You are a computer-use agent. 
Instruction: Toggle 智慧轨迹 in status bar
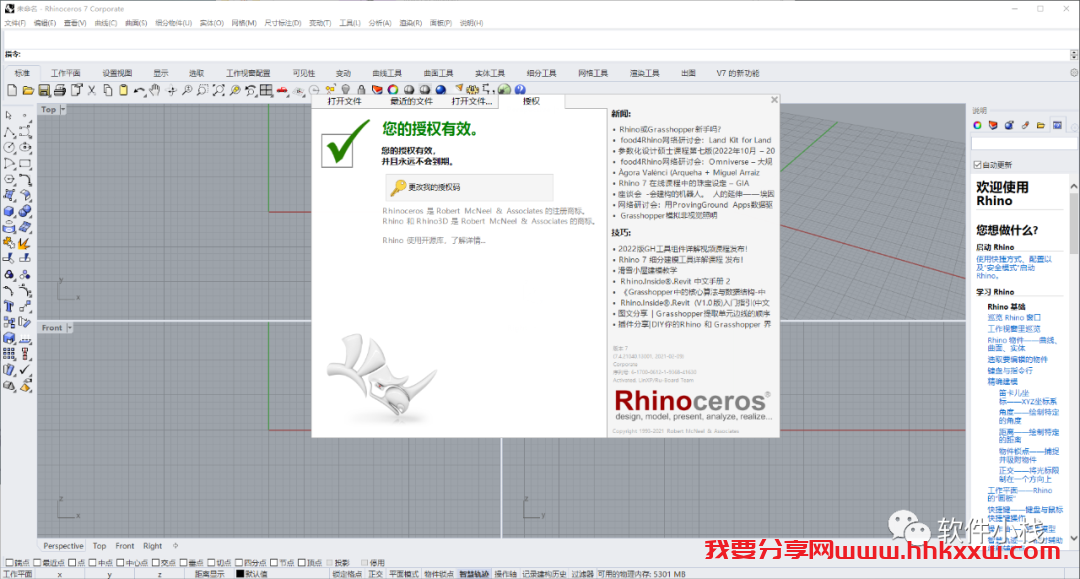[474, 573]
